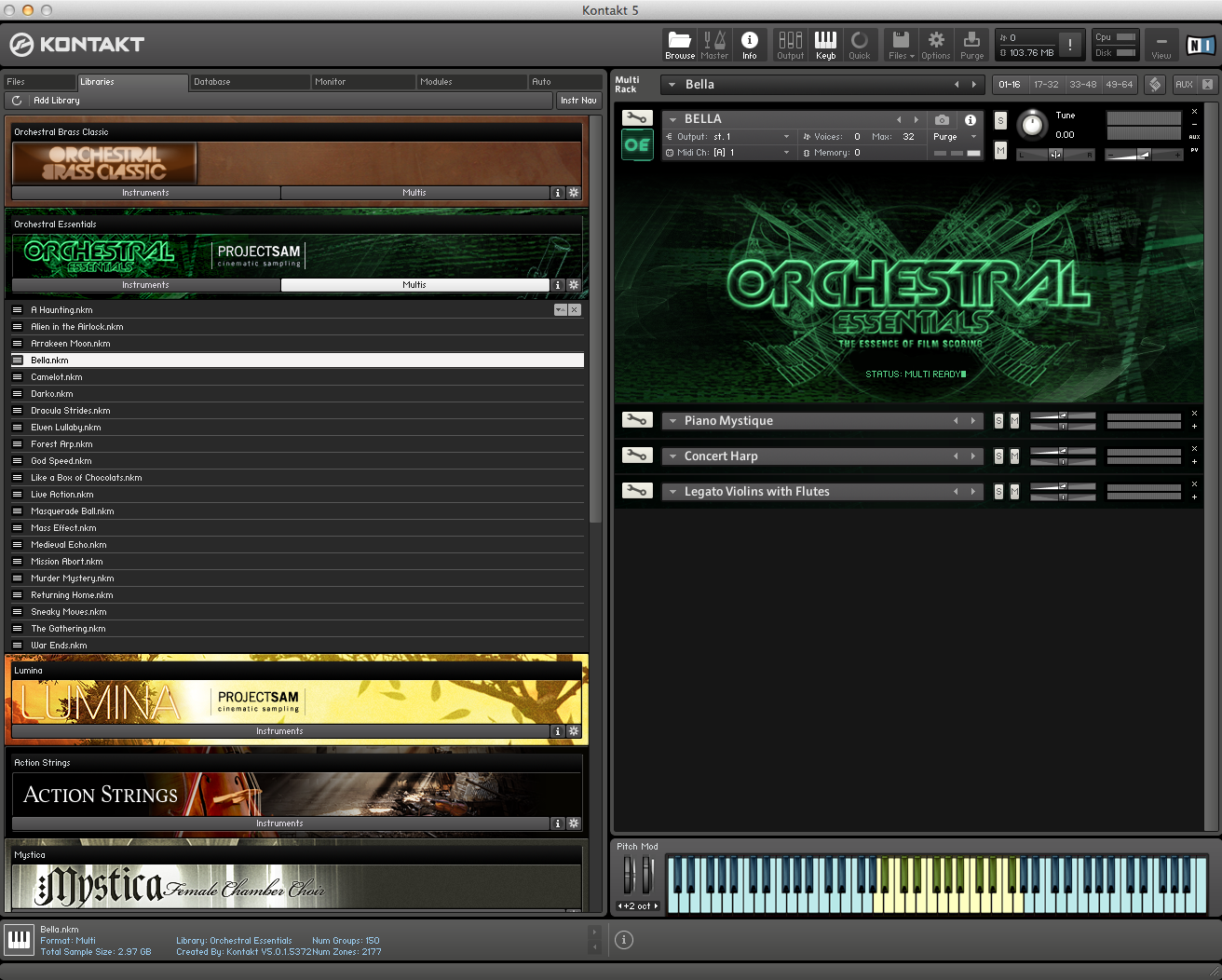Switch to the Modules browser tab
1222x980 pixels.
pyautogui.click(x=472, y=82)
